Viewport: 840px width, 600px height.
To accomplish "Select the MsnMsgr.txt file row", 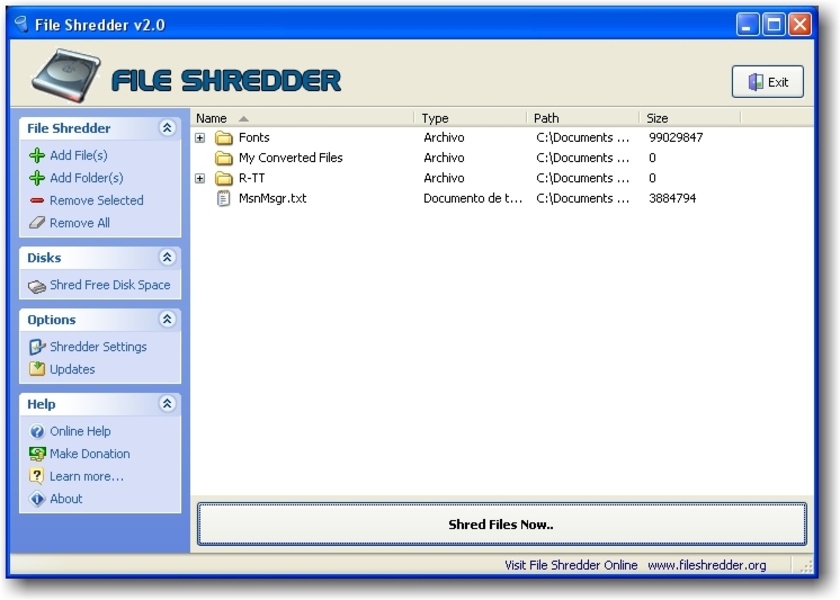I will click(x=272, y=198).
